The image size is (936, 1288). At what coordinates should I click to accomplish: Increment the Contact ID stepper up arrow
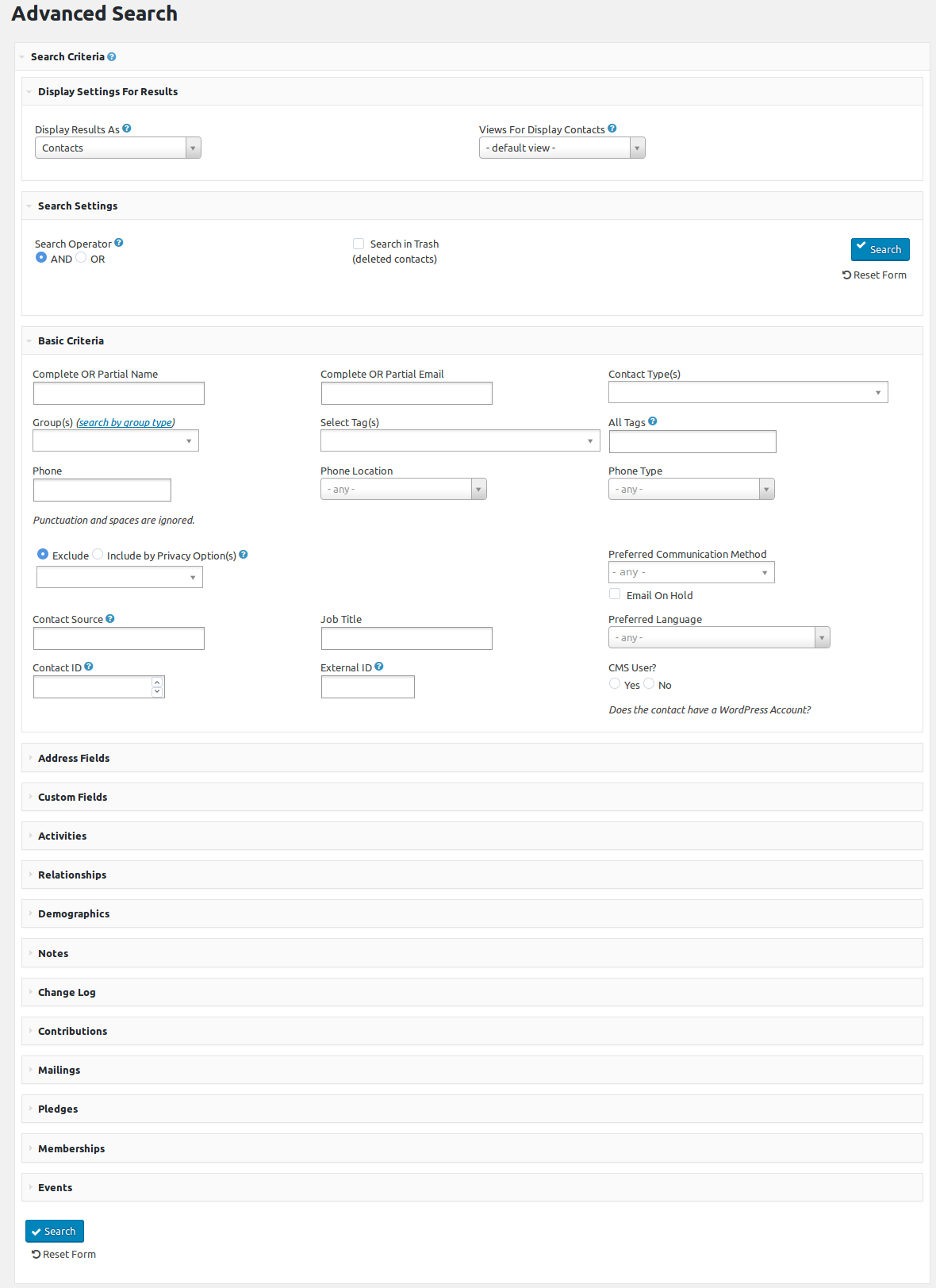click(157, 682)
